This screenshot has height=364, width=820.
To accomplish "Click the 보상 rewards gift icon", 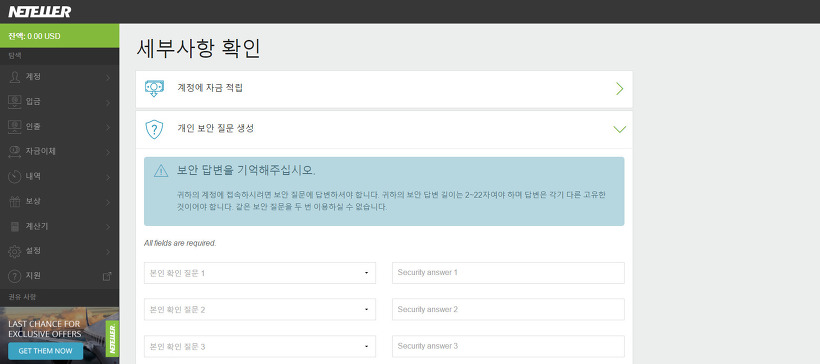I will pos(15,201).
